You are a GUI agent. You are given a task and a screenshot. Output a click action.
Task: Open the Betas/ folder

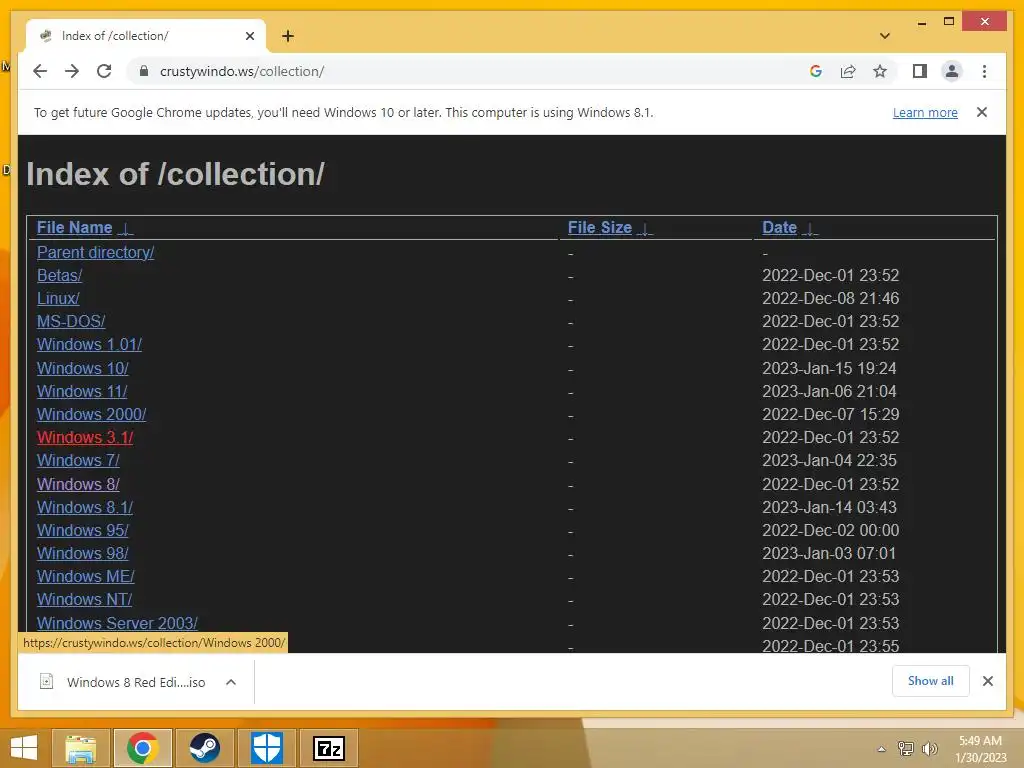[59, 275]
